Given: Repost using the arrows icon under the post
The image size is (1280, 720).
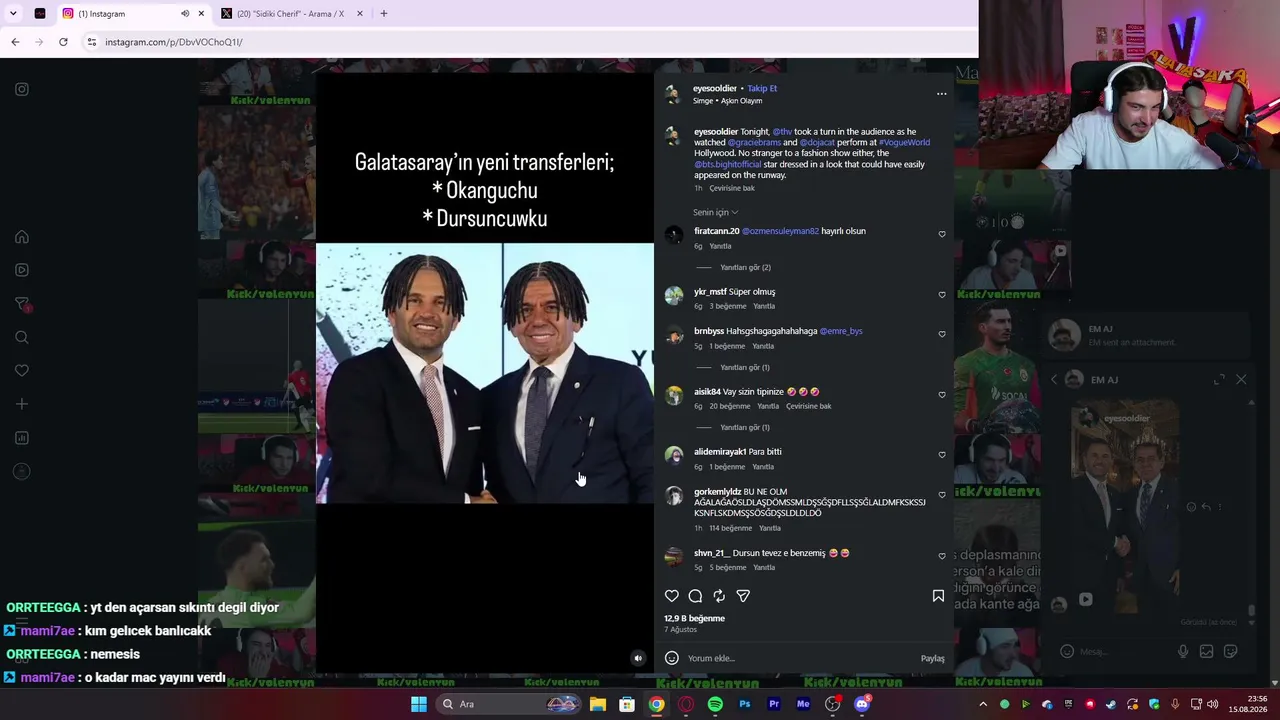Looking at the screenshot, I should (719, 596).
